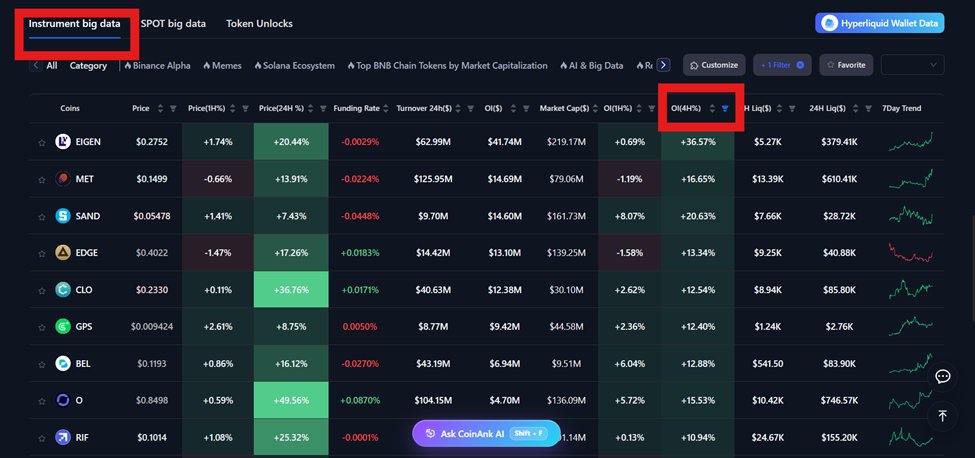Open the chat support bubble icon
Viewport: 975px width, 458px height.
tap(942, 377)
